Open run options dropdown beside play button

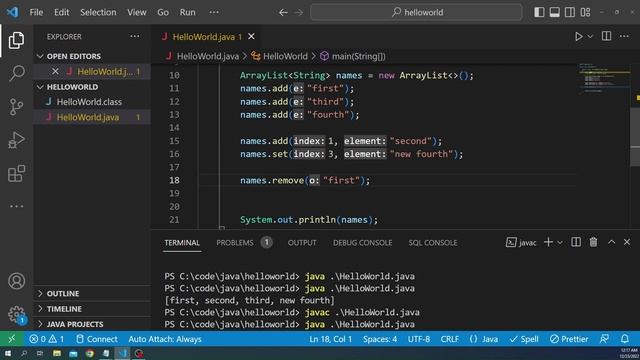590,36
